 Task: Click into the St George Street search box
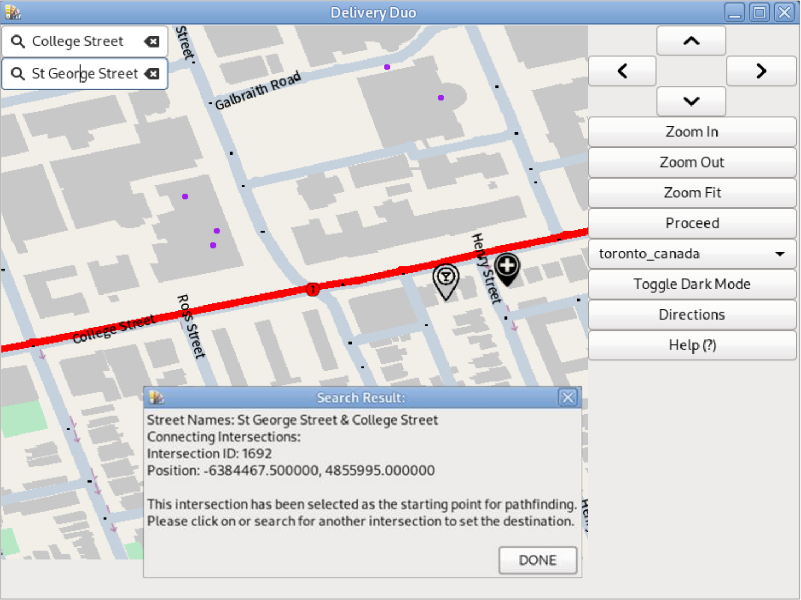pos(85,74)
